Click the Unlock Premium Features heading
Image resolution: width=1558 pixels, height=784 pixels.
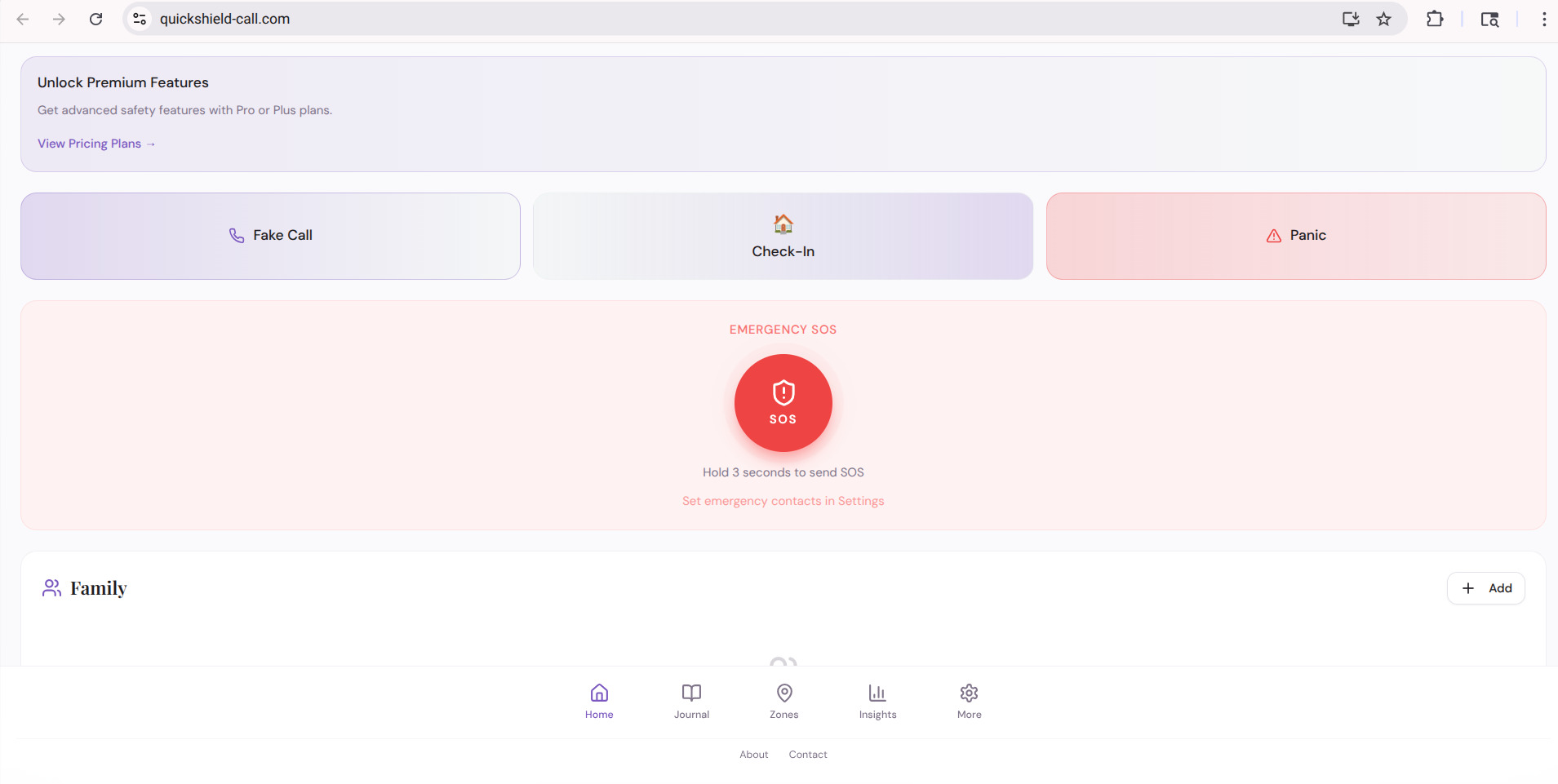point(123,82)
